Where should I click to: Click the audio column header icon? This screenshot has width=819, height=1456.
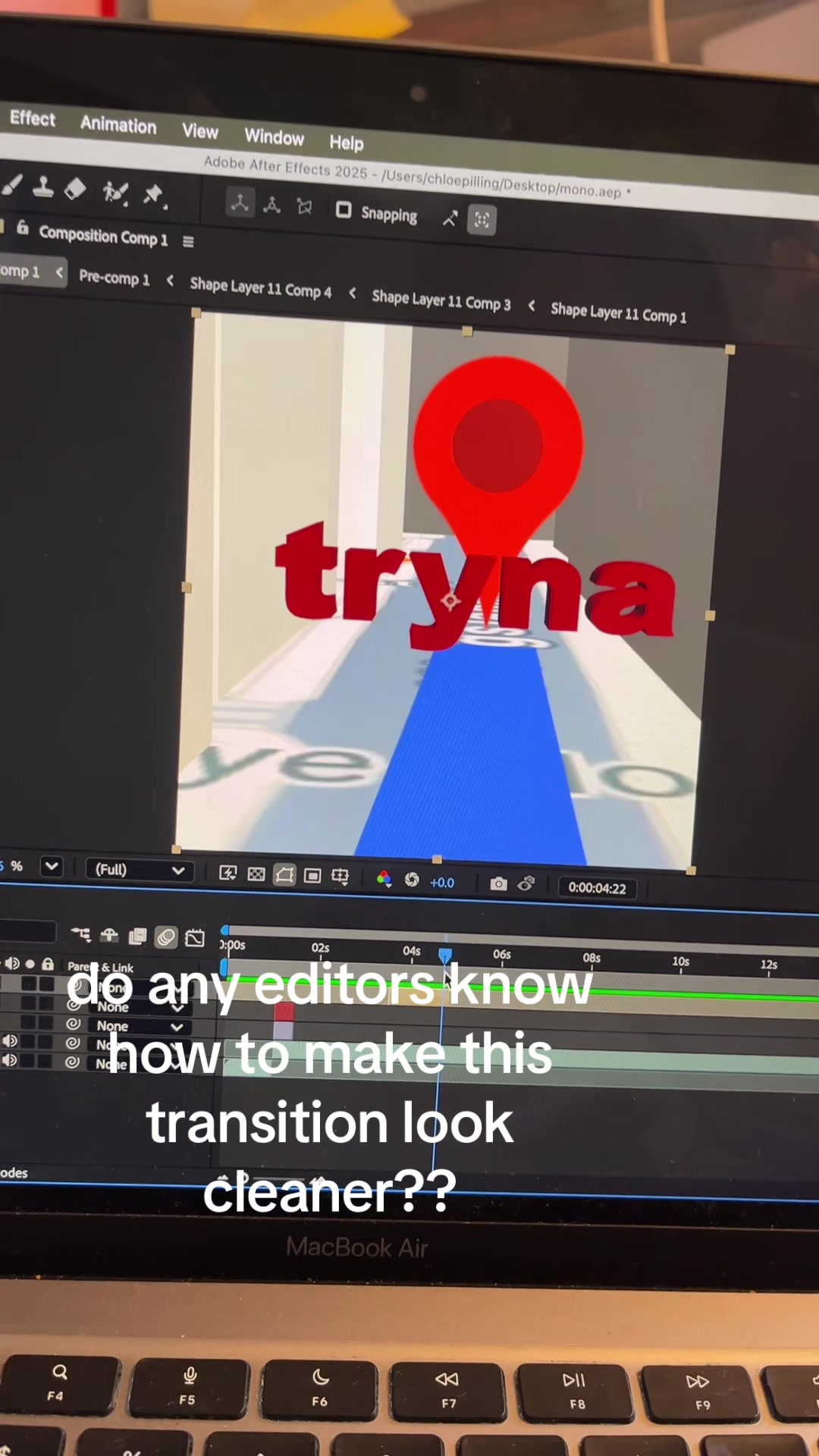click(12, 964)
